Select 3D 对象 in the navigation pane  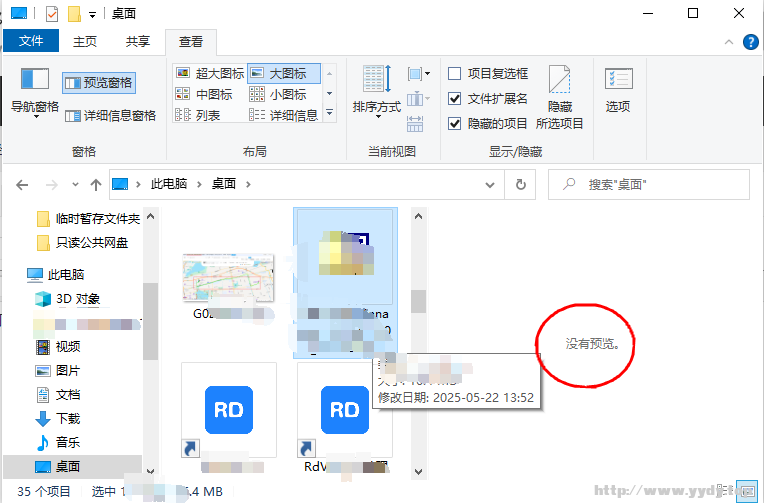tap(68, 299)
